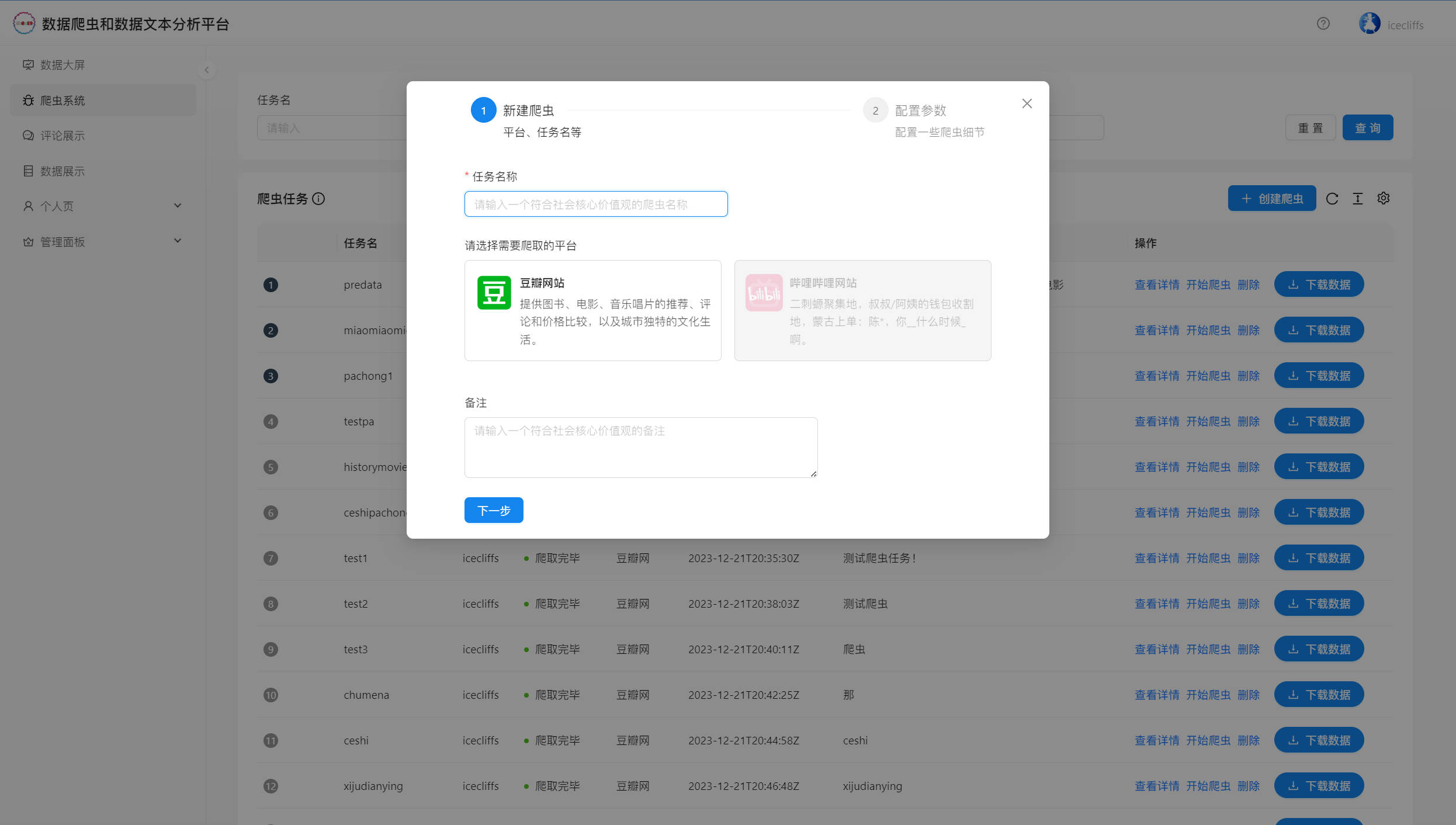Click the table density icon

coord(1358,199)
